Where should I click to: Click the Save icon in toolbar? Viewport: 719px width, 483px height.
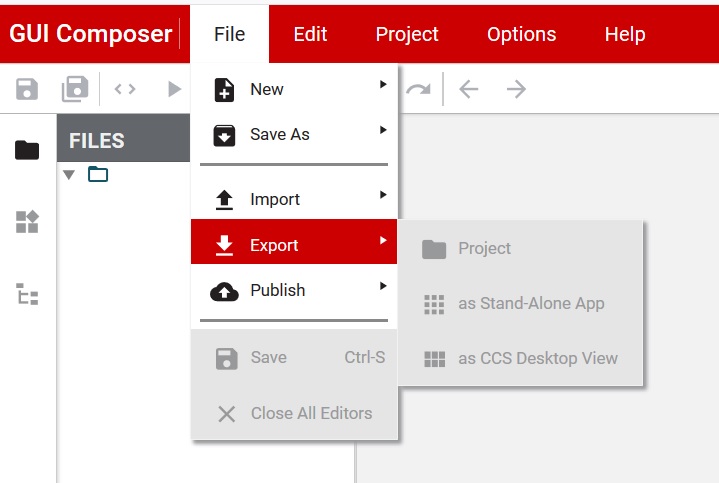27,89
